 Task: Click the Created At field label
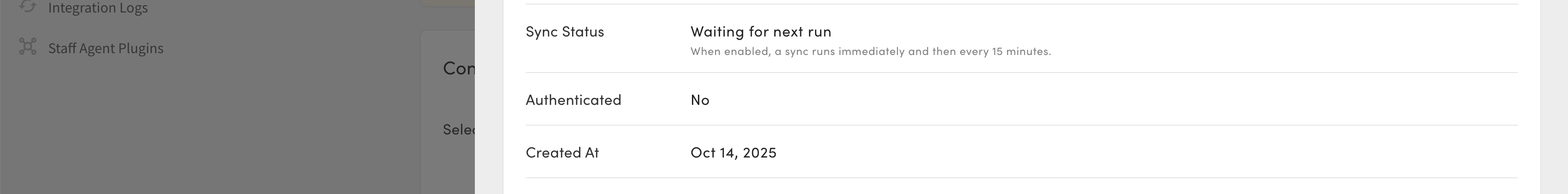[562, 152]
